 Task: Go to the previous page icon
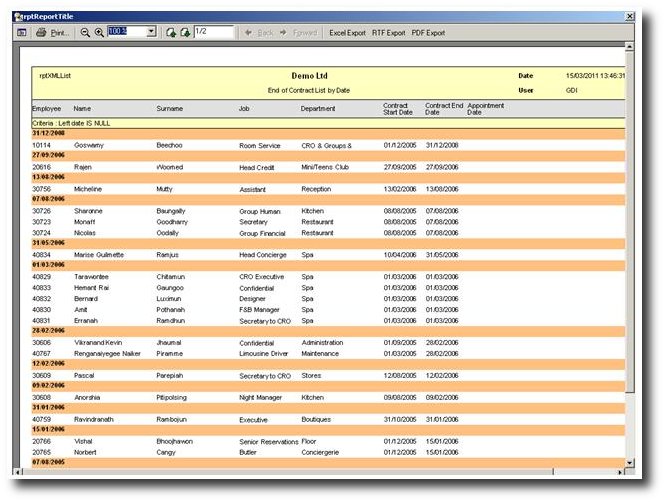(x=172, y=33)
